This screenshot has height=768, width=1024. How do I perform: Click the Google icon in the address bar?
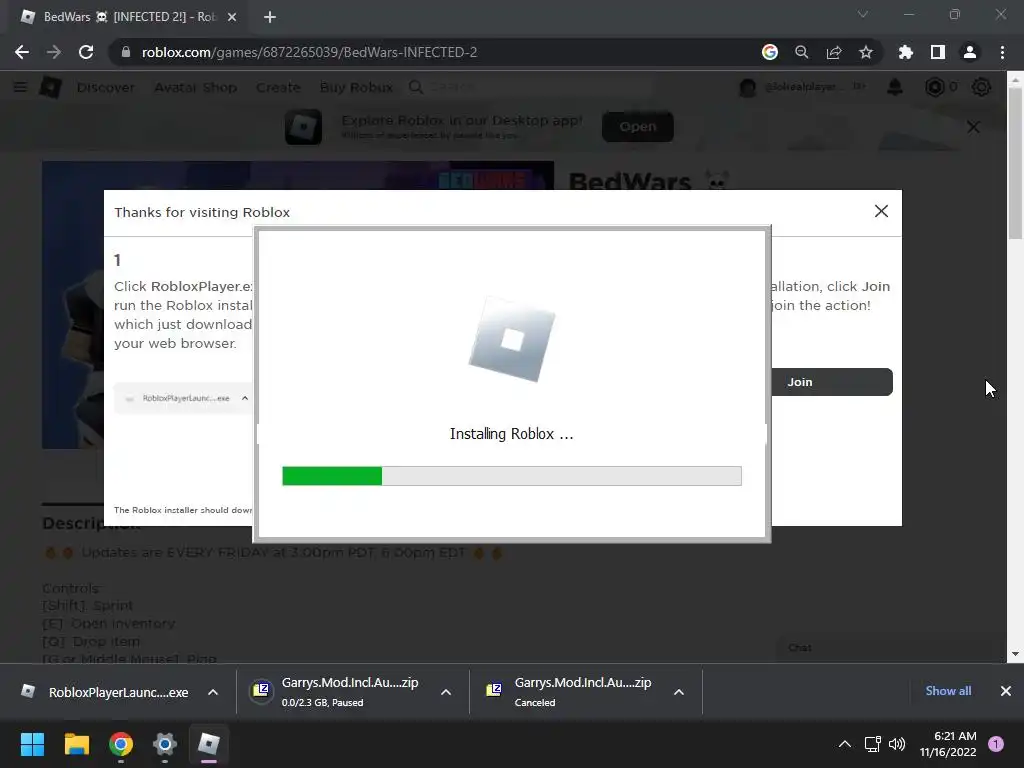click(x=769, y=52)
